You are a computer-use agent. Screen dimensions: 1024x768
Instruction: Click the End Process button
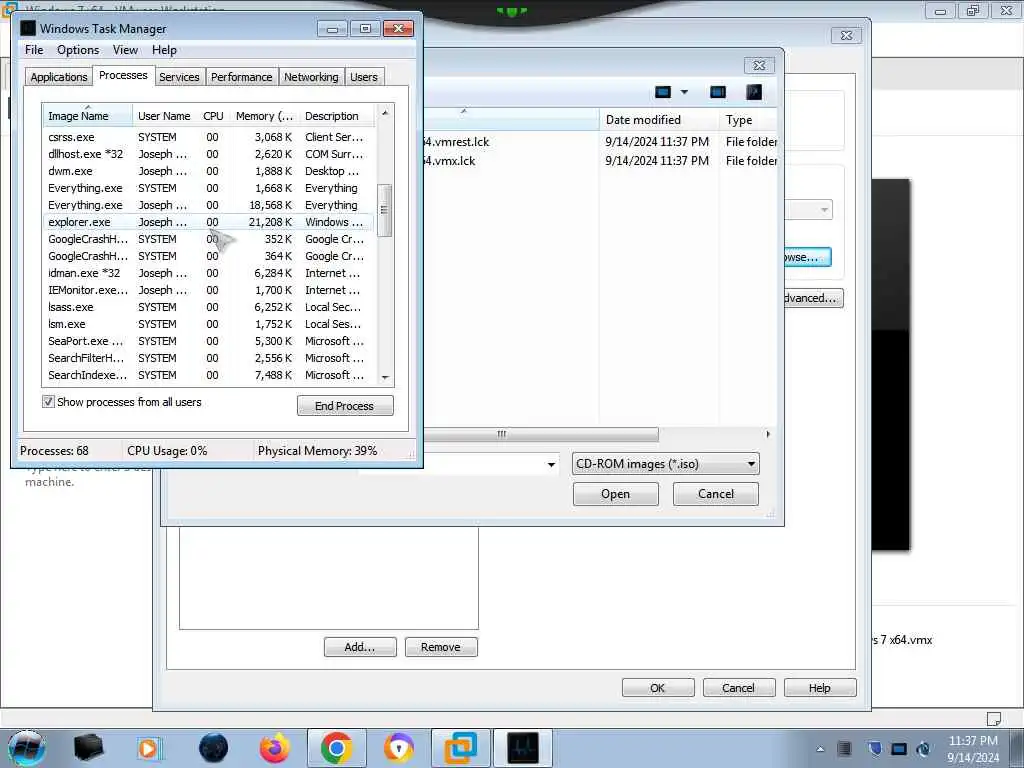coord(345,406)
